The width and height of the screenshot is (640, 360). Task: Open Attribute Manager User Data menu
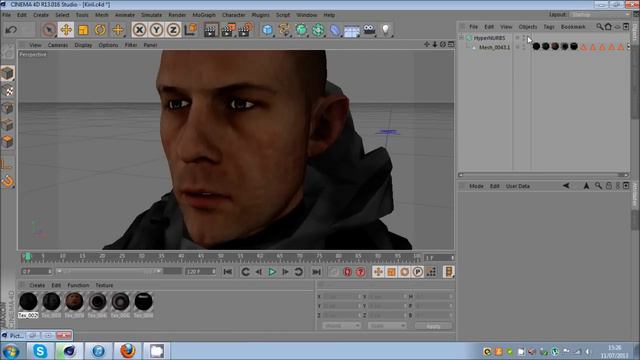(x=518, y=186)
